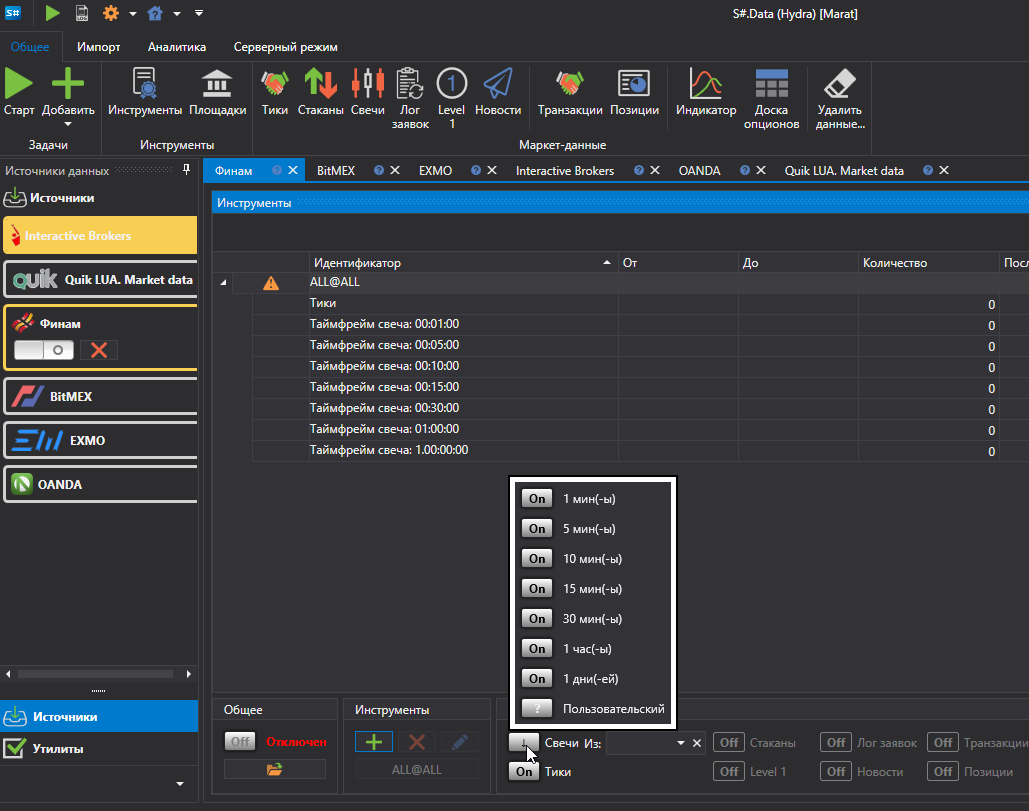Open Level 1 circle icon

452,84
